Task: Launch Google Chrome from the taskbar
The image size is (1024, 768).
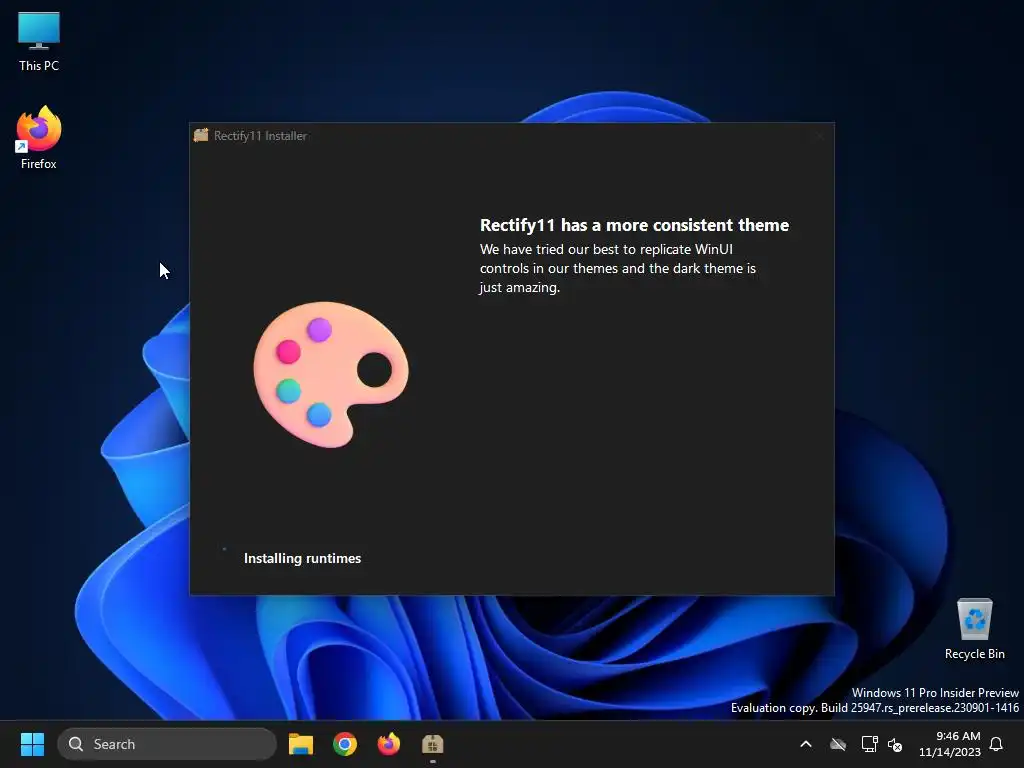Action: 345,744
